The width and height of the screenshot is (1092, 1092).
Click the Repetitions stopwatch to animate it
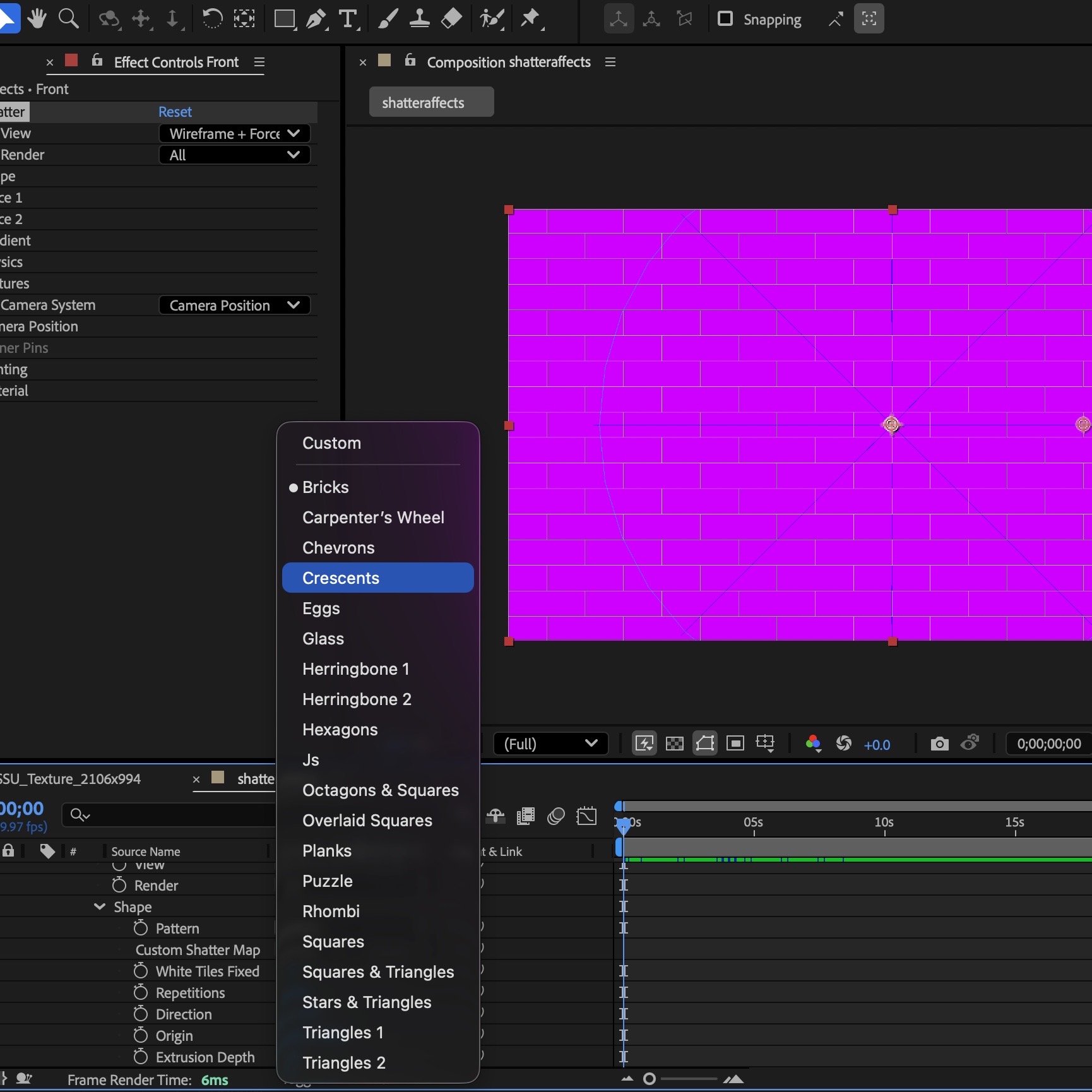tap(141, 993)
